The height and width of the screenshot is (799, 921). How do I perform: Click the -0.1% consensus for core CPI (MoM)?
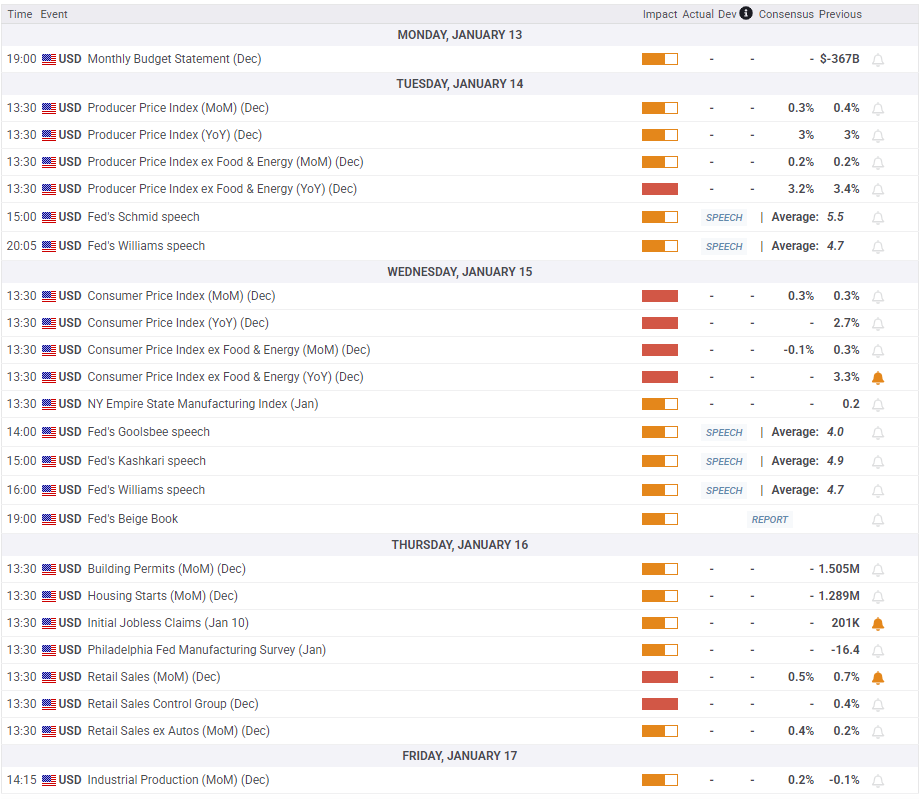(x=798, y=350)
